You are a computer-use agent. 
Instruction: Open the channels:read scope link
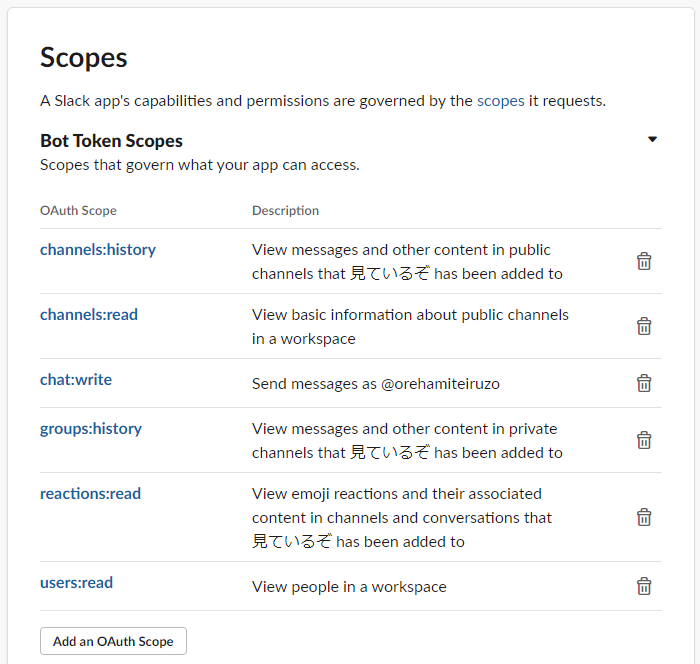click(89, 315)
